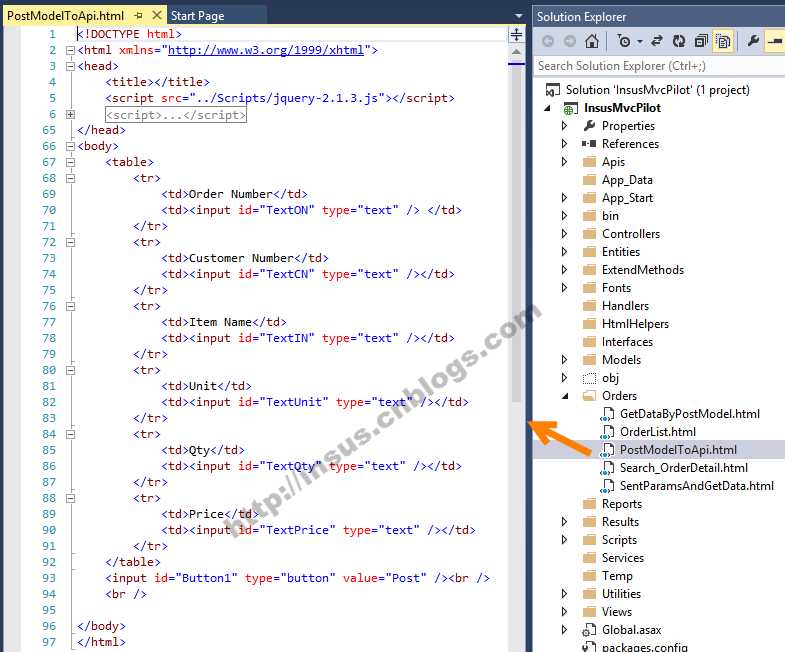This screenshot has width=785, height=652.
Task: Select the App_Data folder
Action: point(627,180)
